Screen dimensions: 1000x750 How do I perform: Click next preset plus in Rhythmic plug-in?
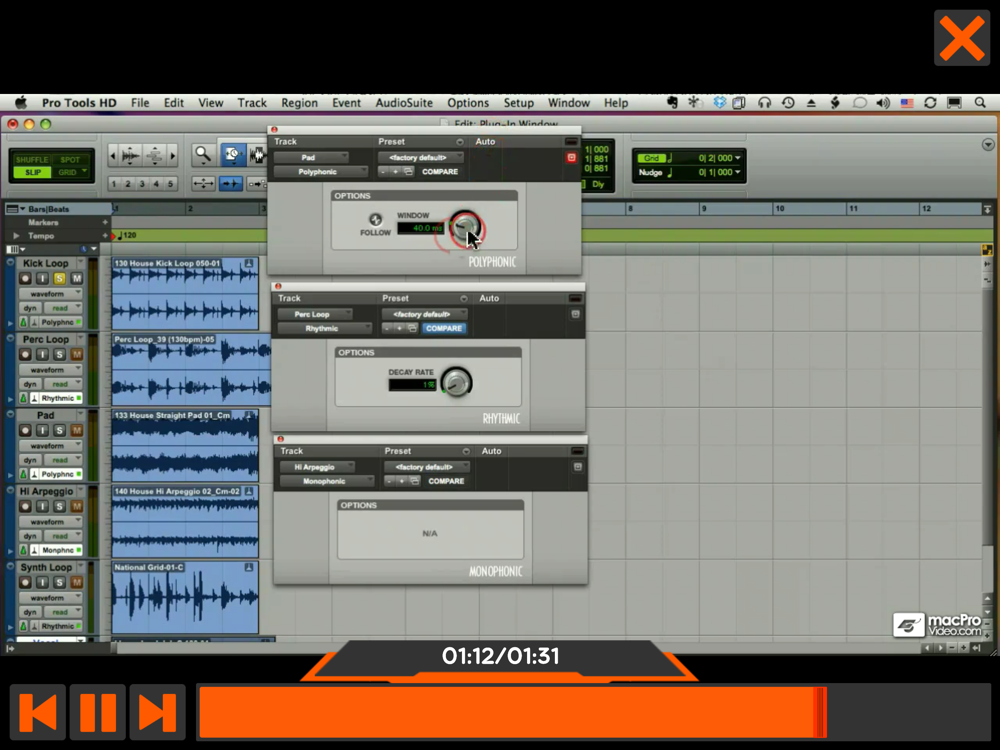399,328
